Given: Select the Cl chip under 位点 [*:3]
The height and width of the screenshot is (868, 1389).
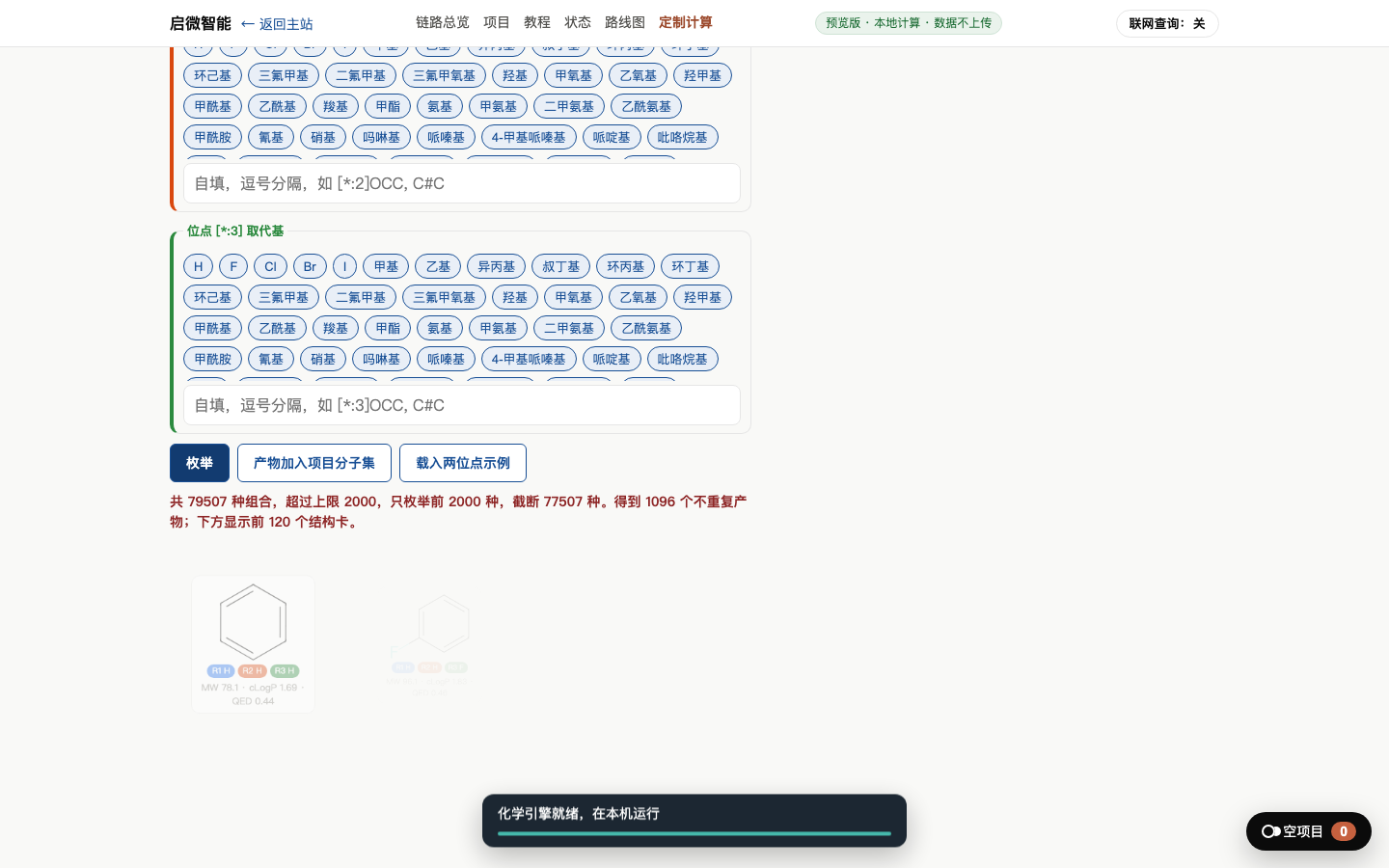Looking at the screenshot, I should point(270,266).
